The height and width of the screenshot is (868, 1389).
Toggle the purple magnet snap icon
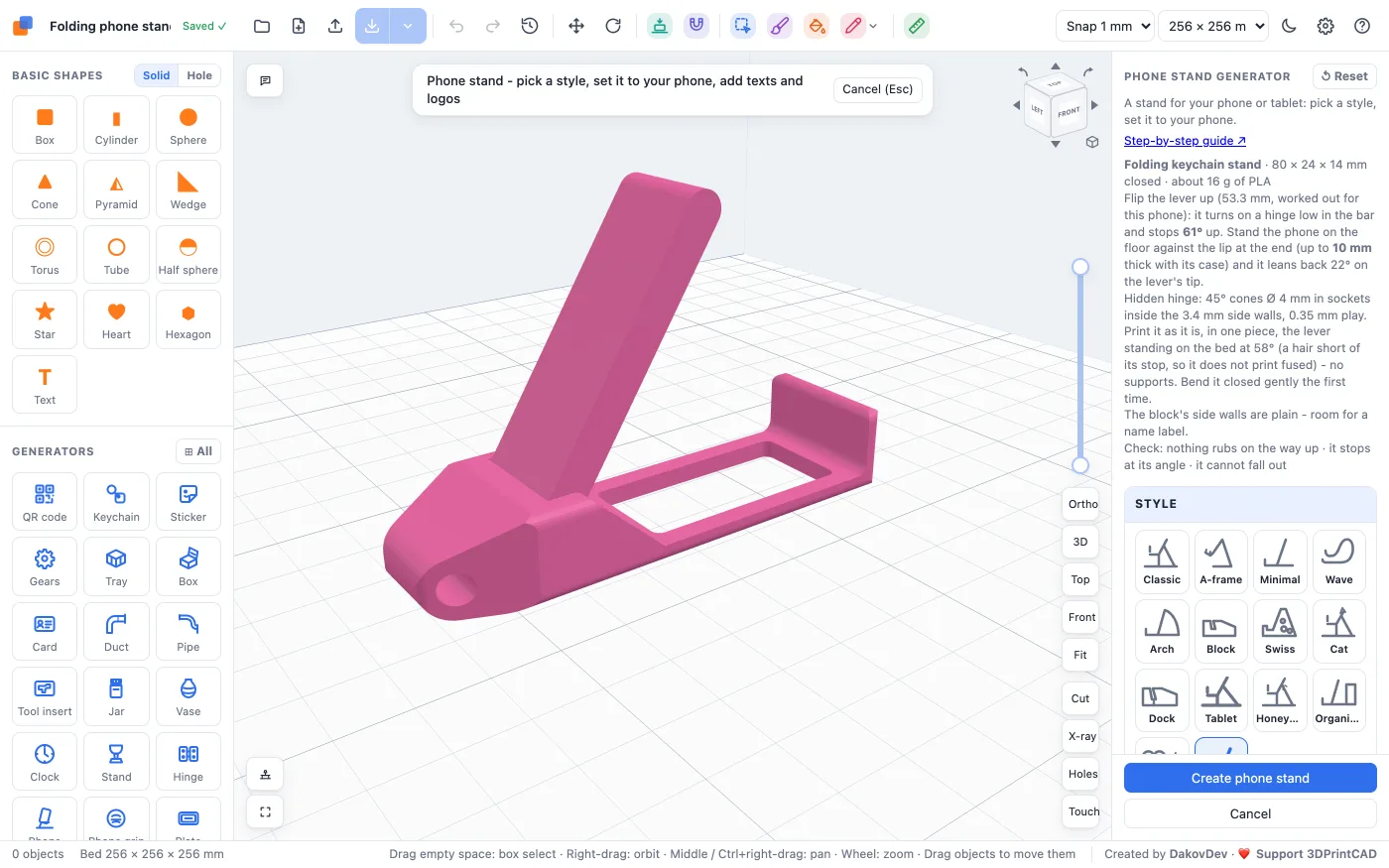click(x=696, y=26)
